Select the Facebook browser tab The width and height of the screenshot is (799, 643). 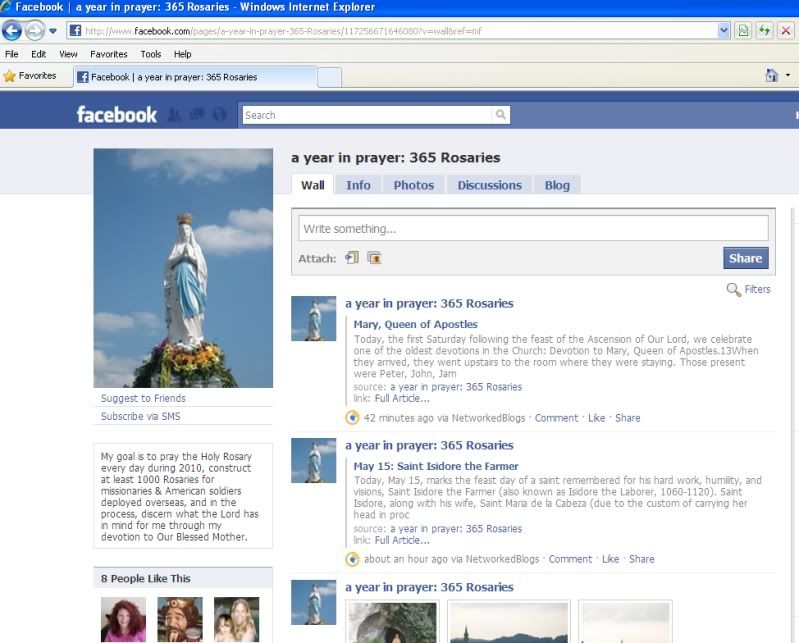[x=196, y=77]
